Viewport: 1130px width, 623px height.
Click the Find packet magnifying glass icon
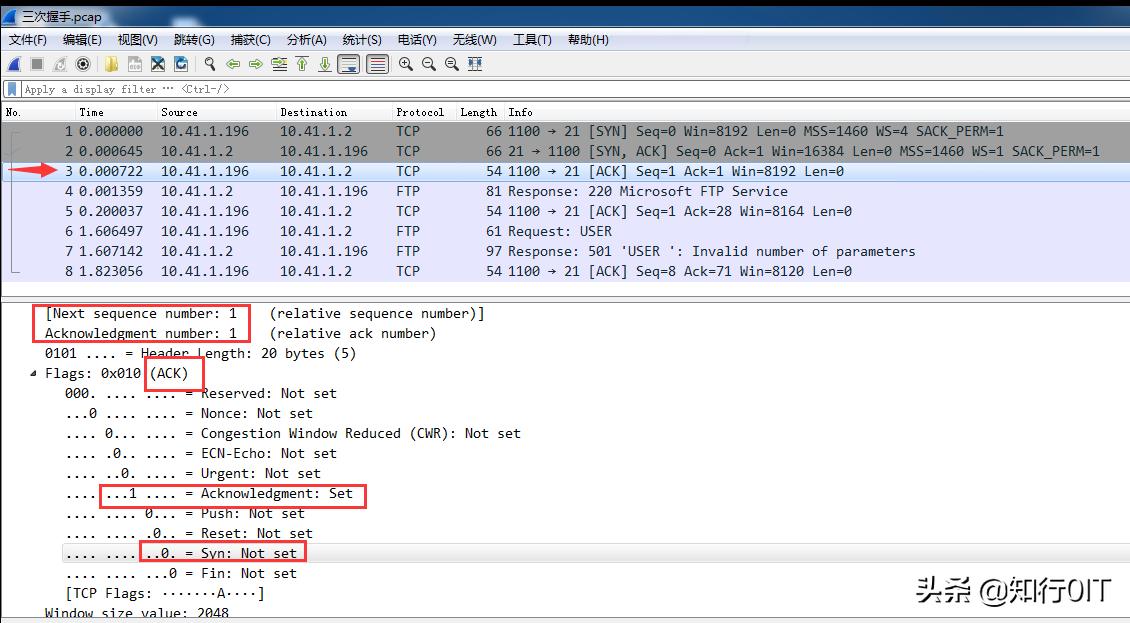coord(209,64)
